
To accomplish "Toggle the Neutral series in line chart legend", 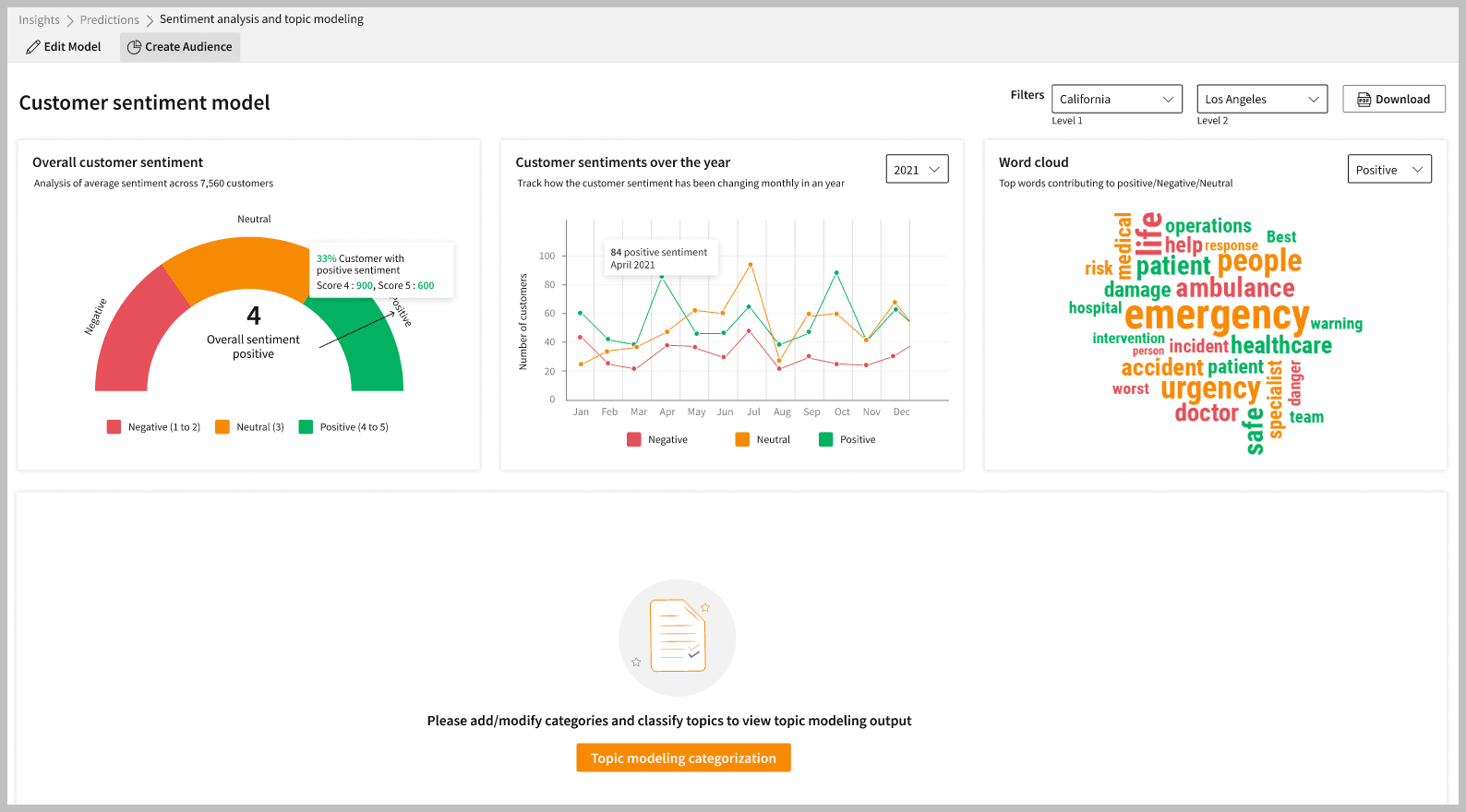I will (763, 439).
